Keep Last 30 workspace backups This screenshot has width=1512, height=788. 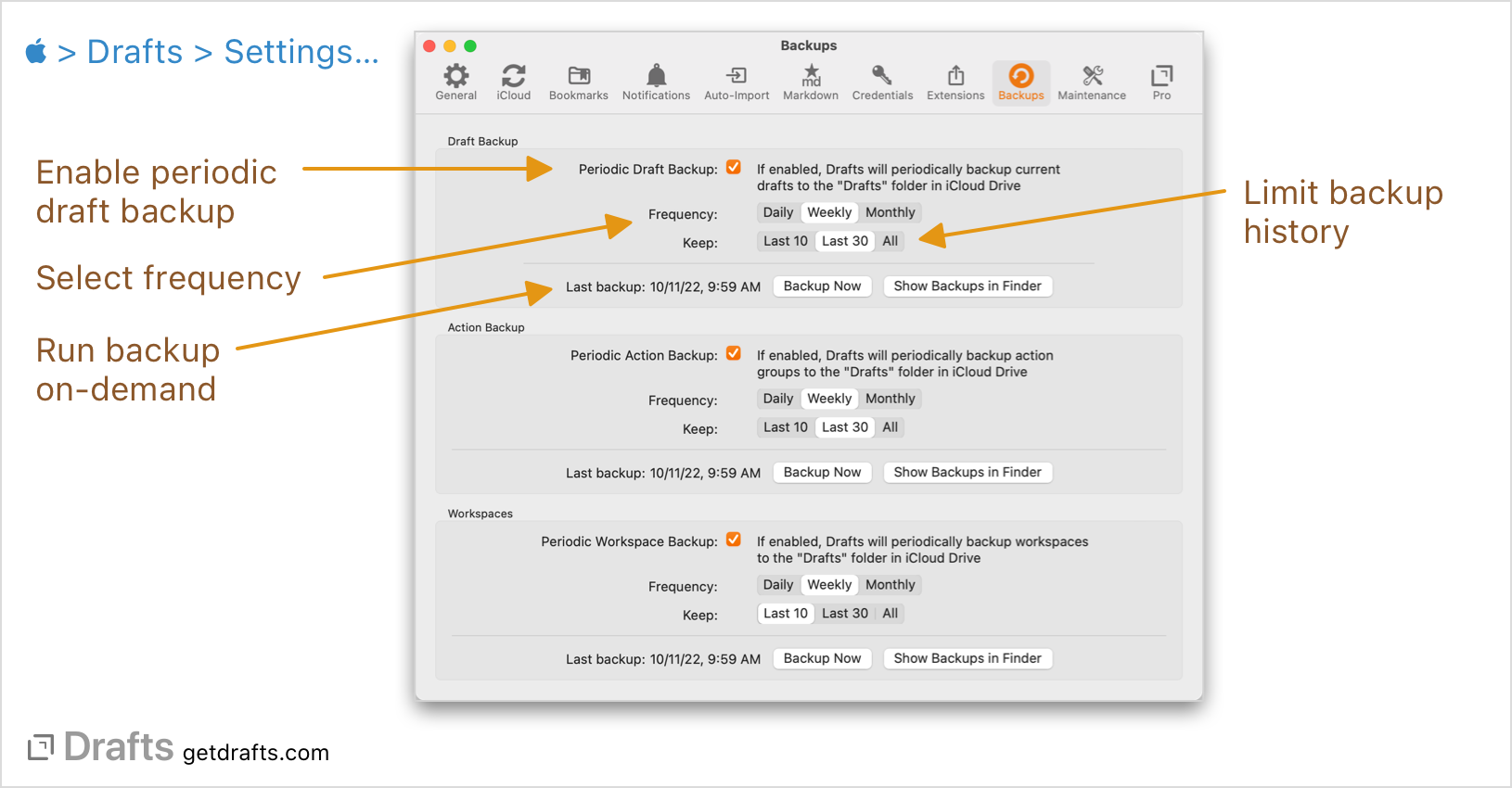pos(845,614)
